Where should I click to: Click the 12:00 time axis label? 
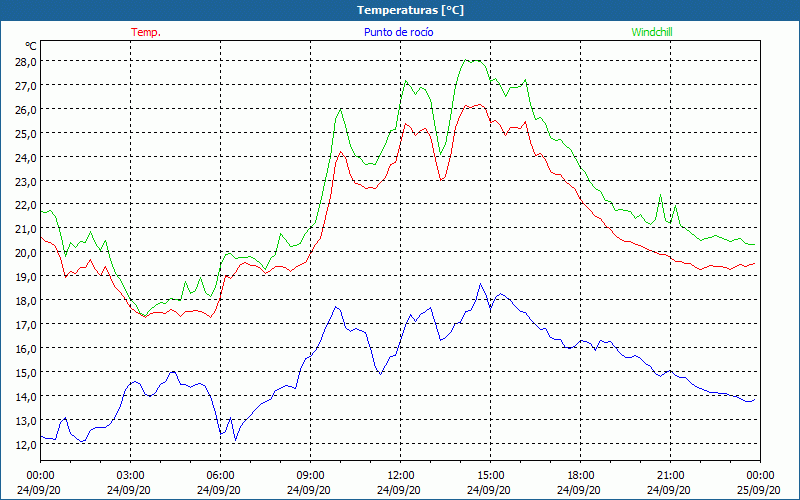tap(401, 476)
